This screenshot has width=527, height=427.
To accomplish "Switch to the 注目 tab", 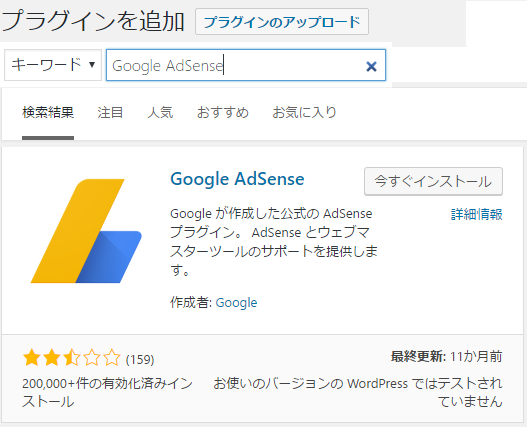I will coord(110,112).
